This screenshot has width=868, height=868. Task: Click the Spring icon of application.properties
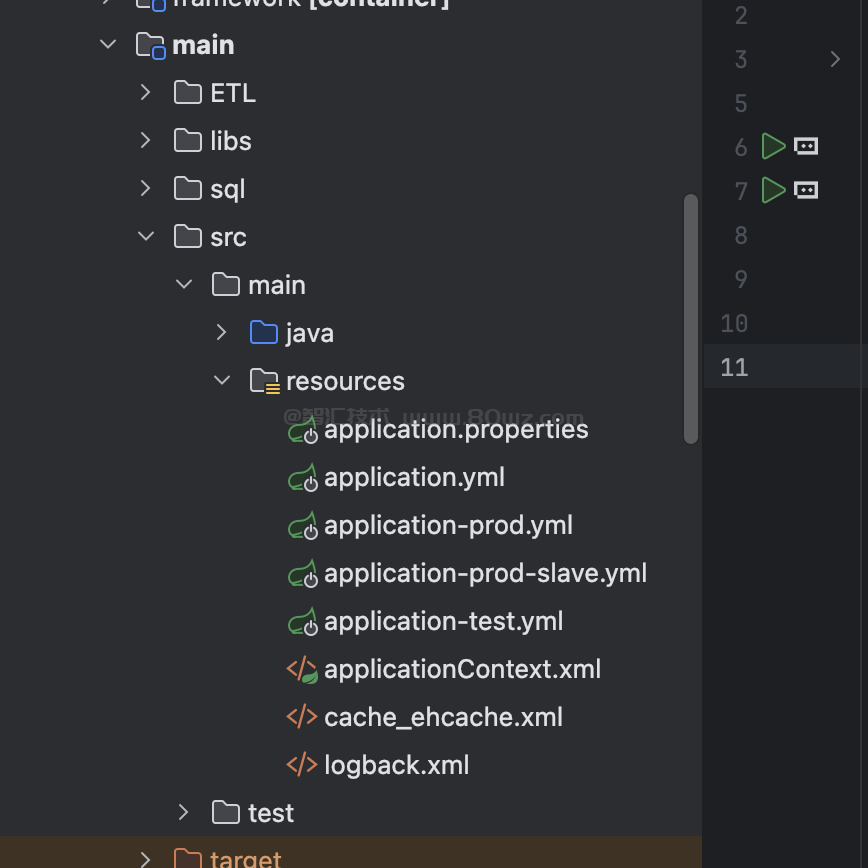coord(302,430)
